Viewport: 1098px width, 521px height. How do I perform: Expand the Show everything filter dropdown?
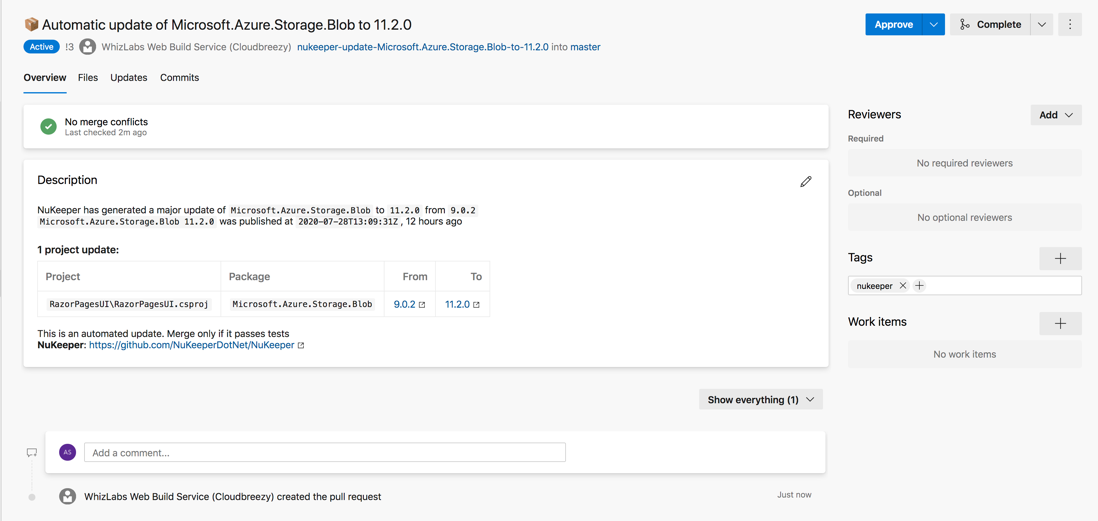(760, 400)
